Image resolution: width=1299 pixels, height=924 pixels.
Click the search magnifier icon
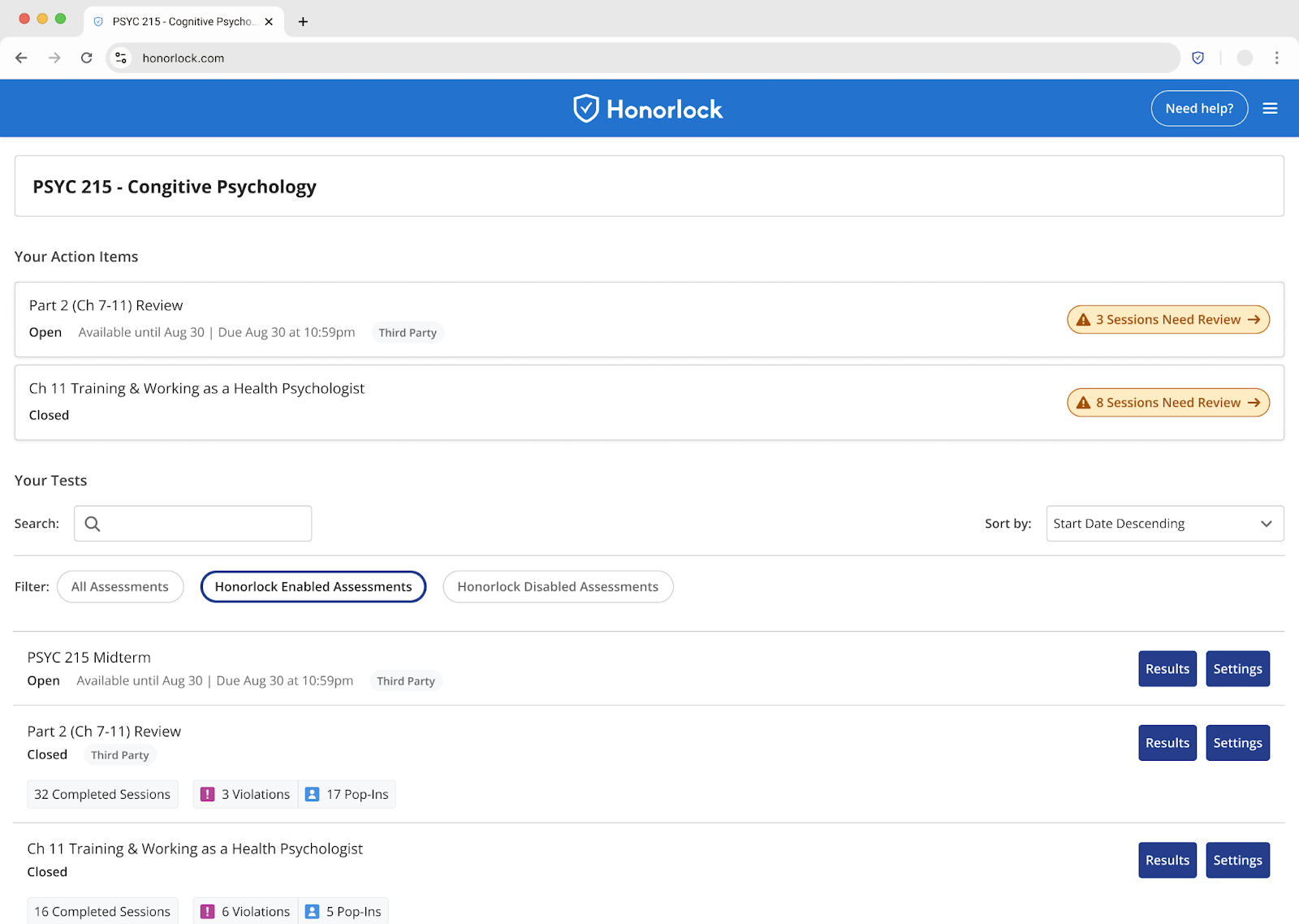[x=93, y=524]
